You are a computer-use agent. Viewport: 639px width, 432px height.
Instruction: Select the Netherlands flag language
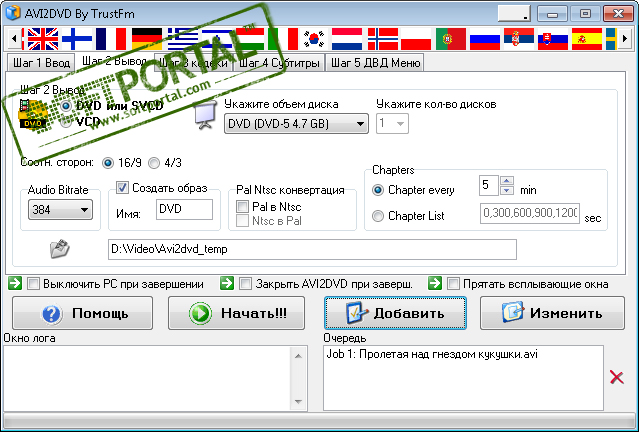tap(347, 39)
